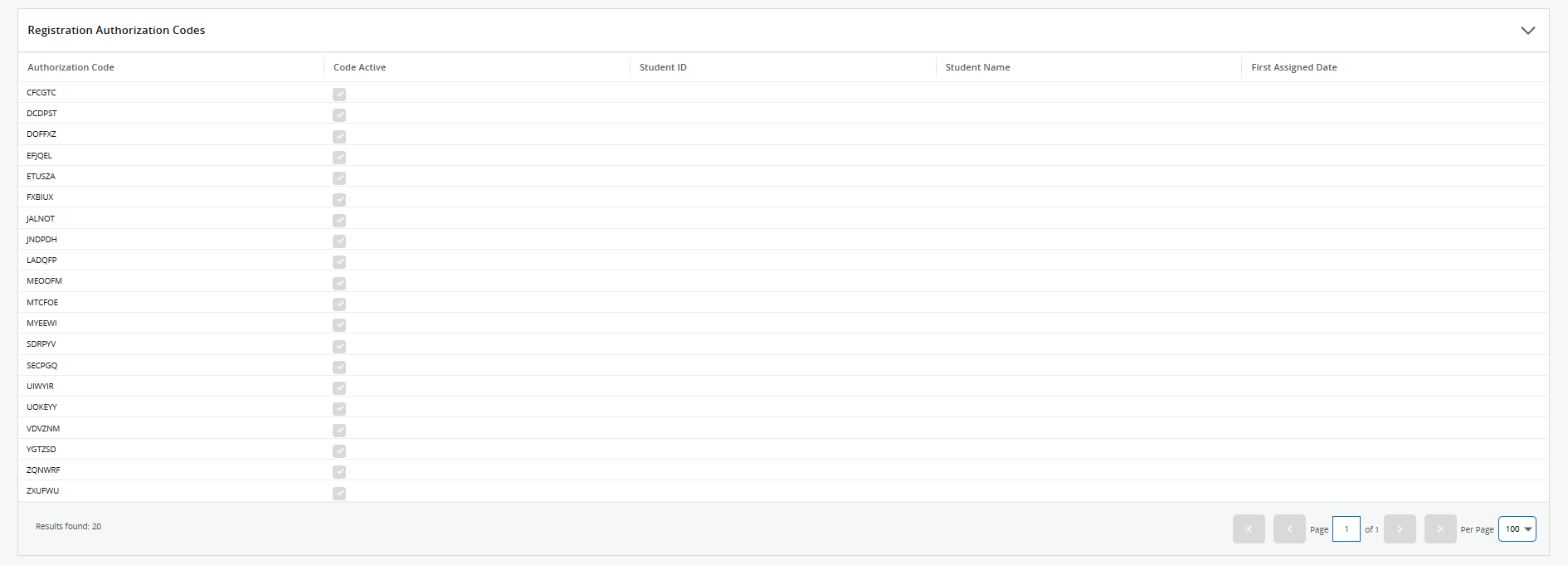
Task: Jump to last page of results
Action: [x=1440, y=529]
